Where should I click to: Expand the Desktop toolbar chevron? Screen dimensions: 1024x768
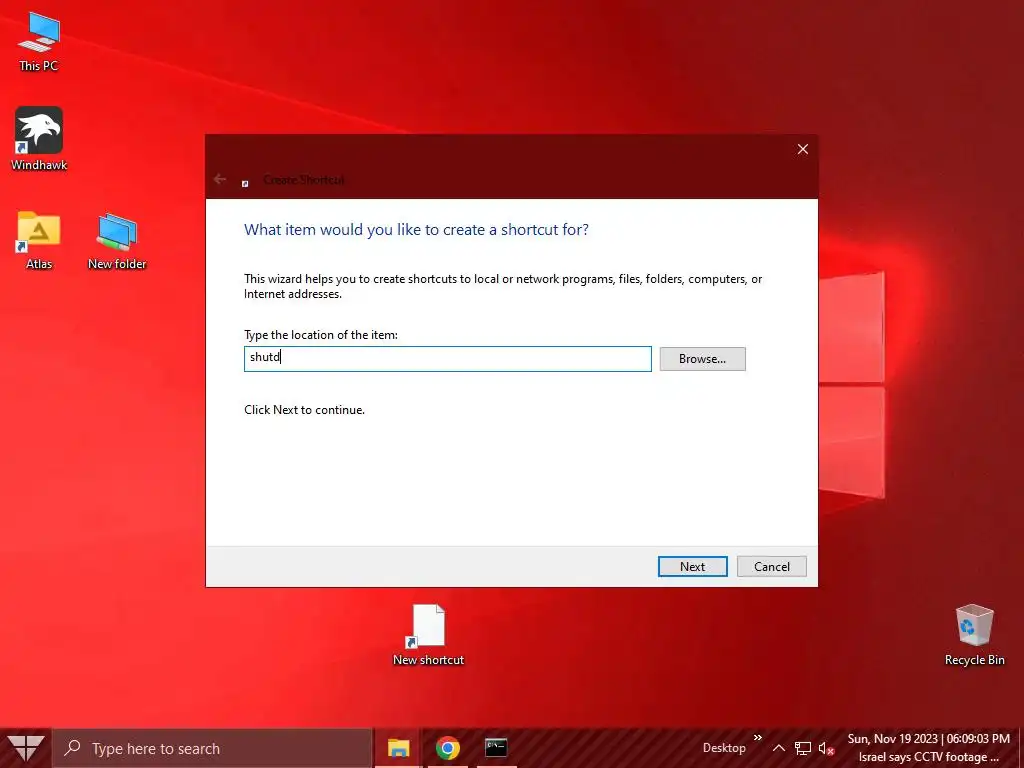(758, 738)
